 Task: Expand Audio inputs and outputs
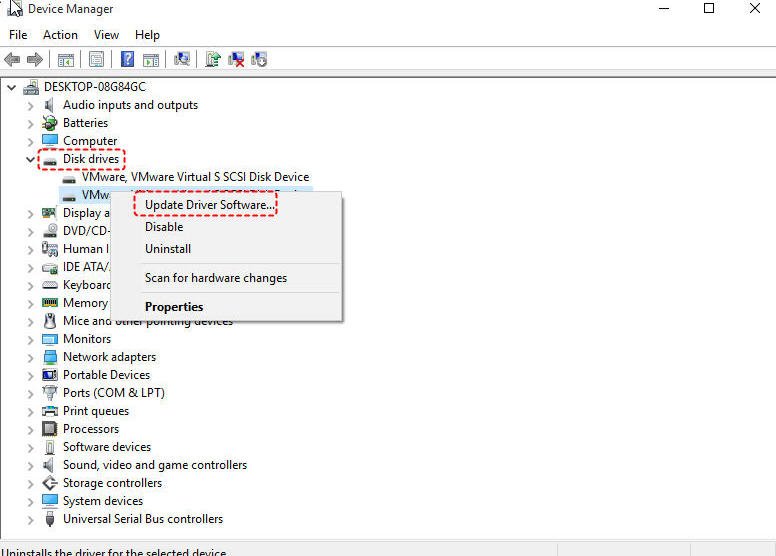pos(31,106)
